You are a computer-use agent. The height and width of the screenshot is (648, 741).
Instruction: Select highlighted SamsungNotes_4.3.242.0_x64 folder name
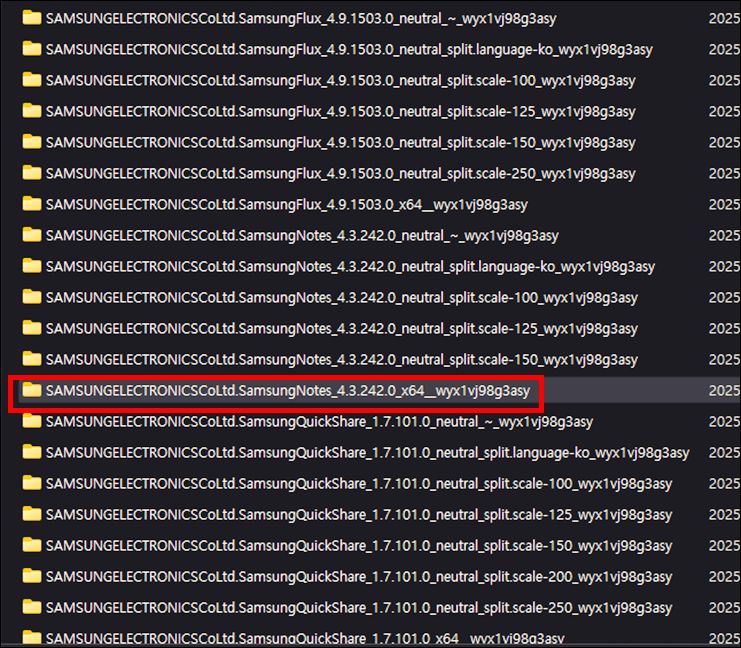[288, 391]
